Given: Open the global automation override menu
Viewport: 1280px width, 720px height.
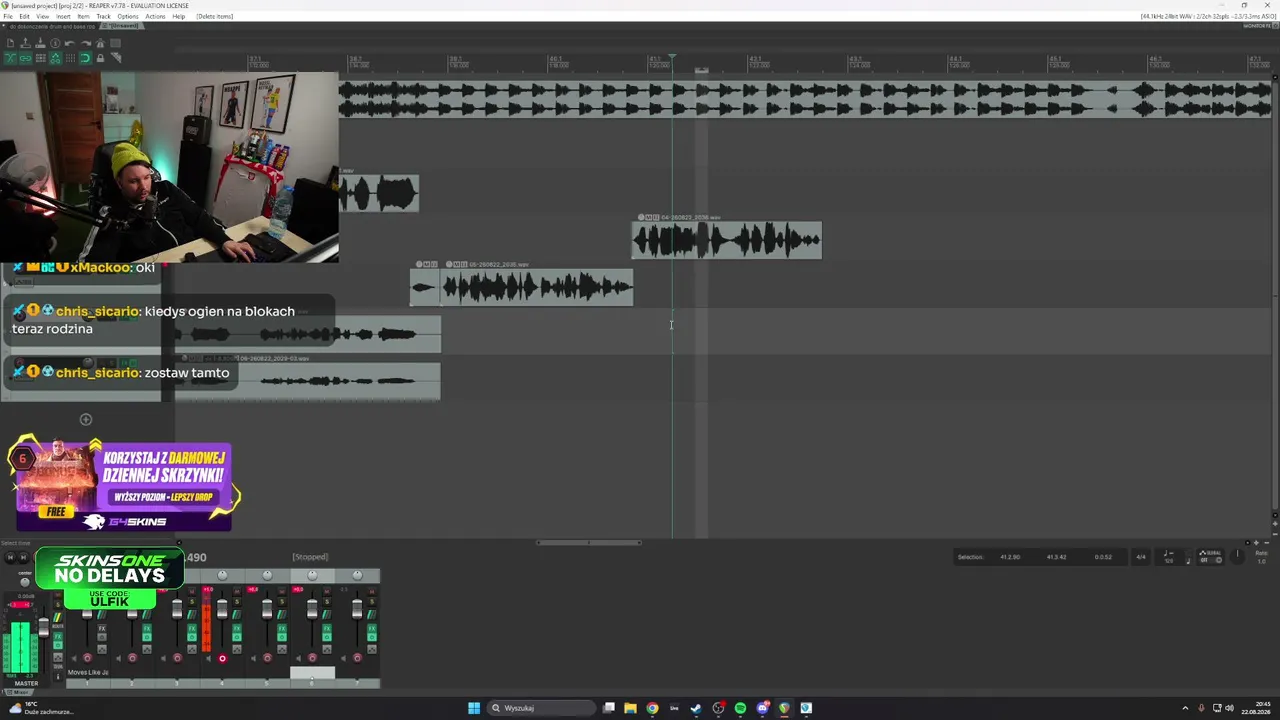Looking at the screenshot, I should click(x=1211, y=557).
